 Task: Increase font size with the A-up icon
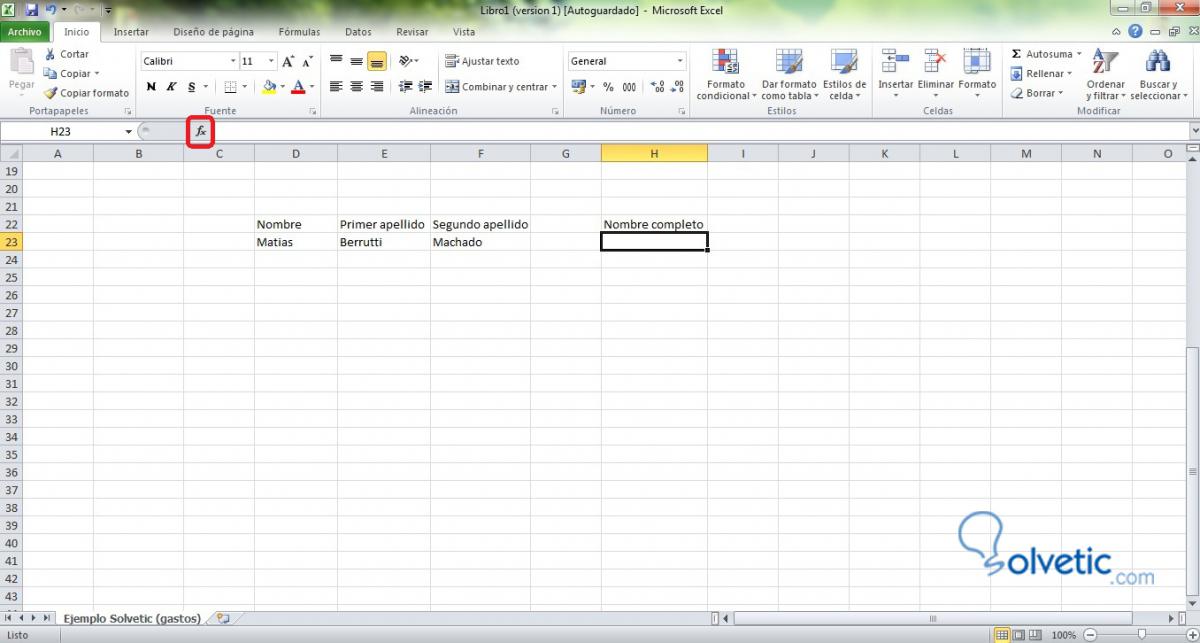pyautogui.click(x=289, y=61)
